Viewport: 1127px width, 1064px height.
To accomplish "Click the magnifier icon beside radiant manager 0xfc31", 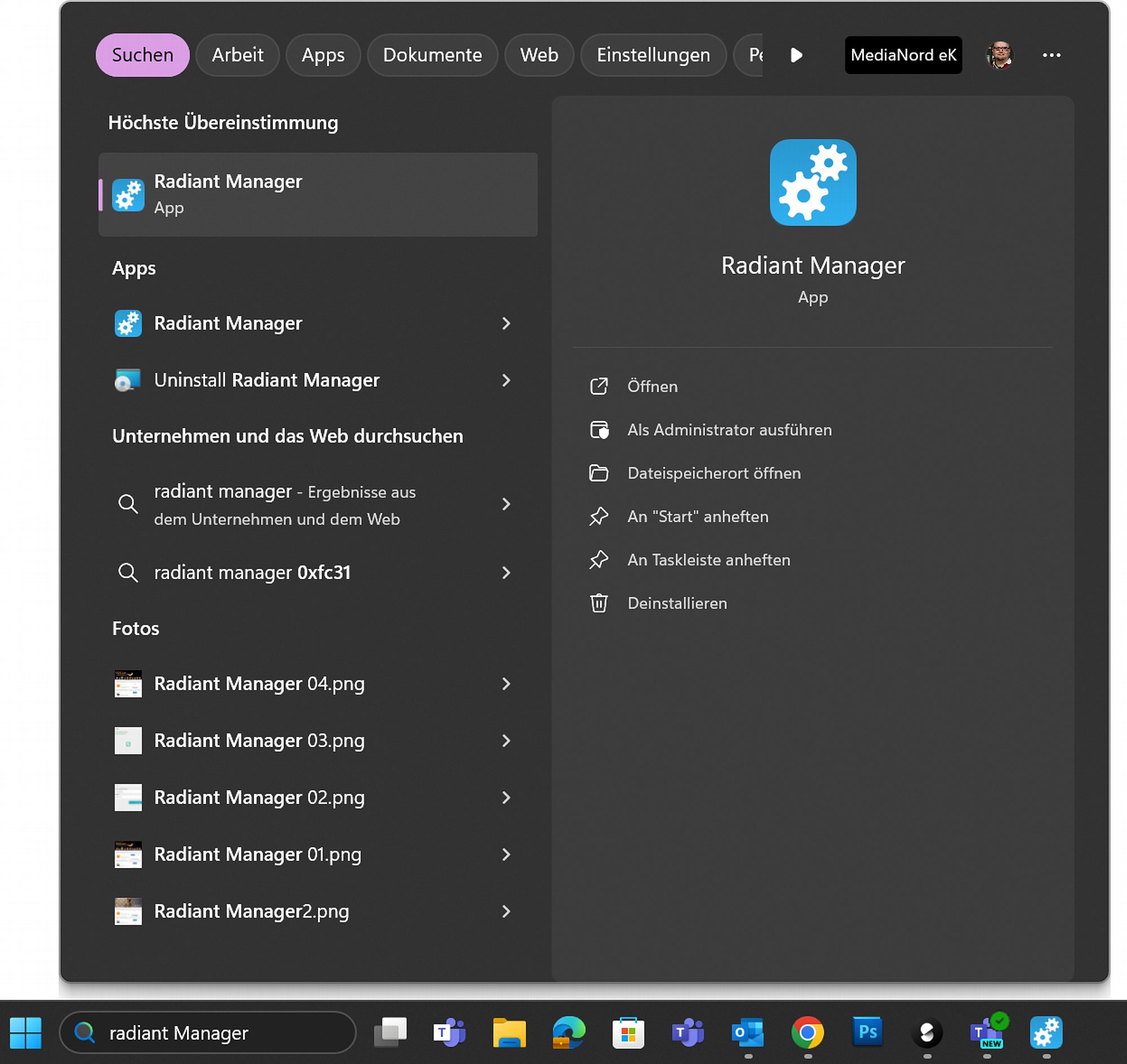I will (x=128, y=572).
